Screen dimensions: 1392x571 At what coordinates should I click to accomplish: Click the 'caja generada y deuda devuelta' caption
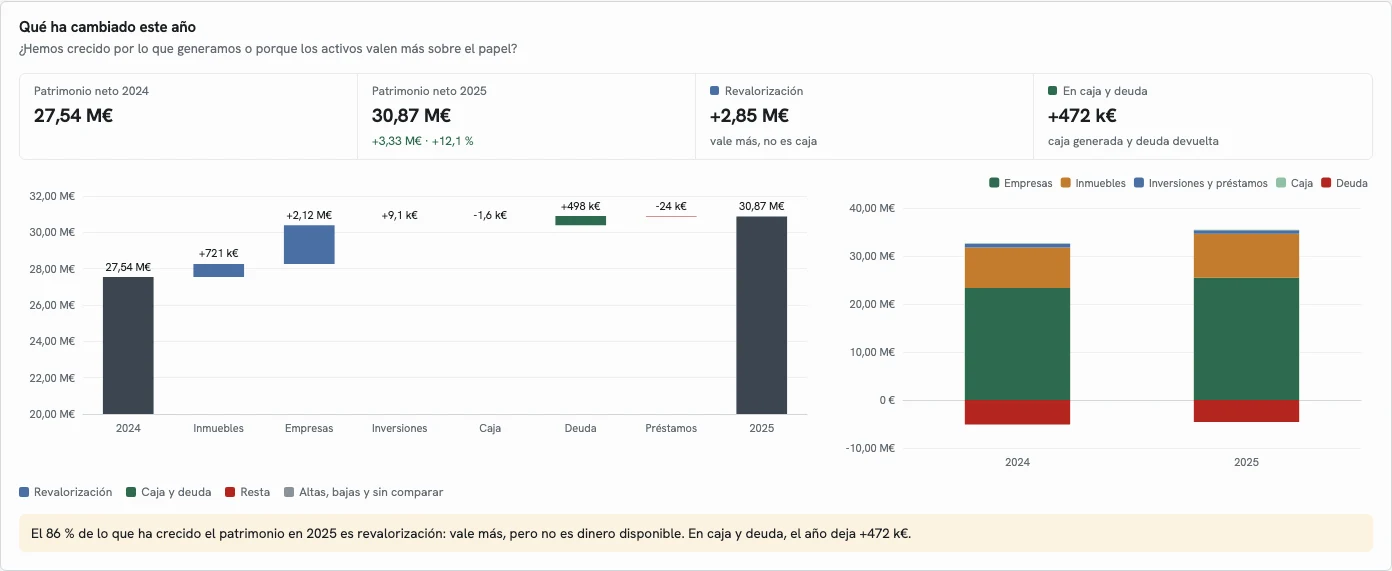(x=1133, y=141)
